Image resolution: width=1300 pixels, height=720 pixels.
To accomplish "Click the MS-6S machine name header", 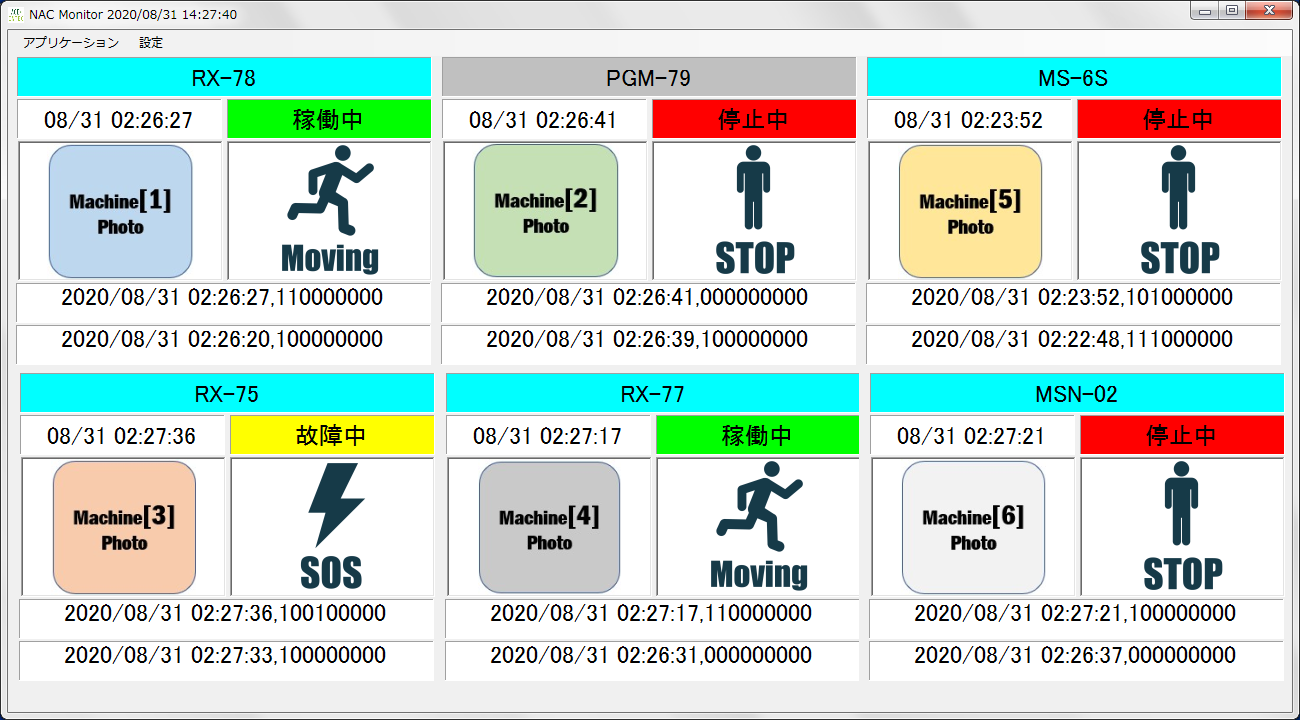I will point(1074,77).
